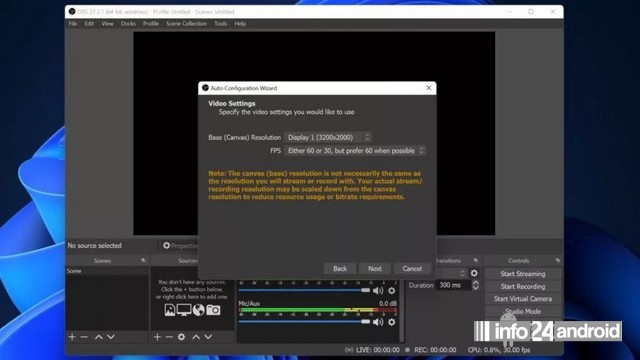Viewport: 640px width, 360px height.
Task: Open source properties gear in Sources toolbar
Action: pos(181,337)
